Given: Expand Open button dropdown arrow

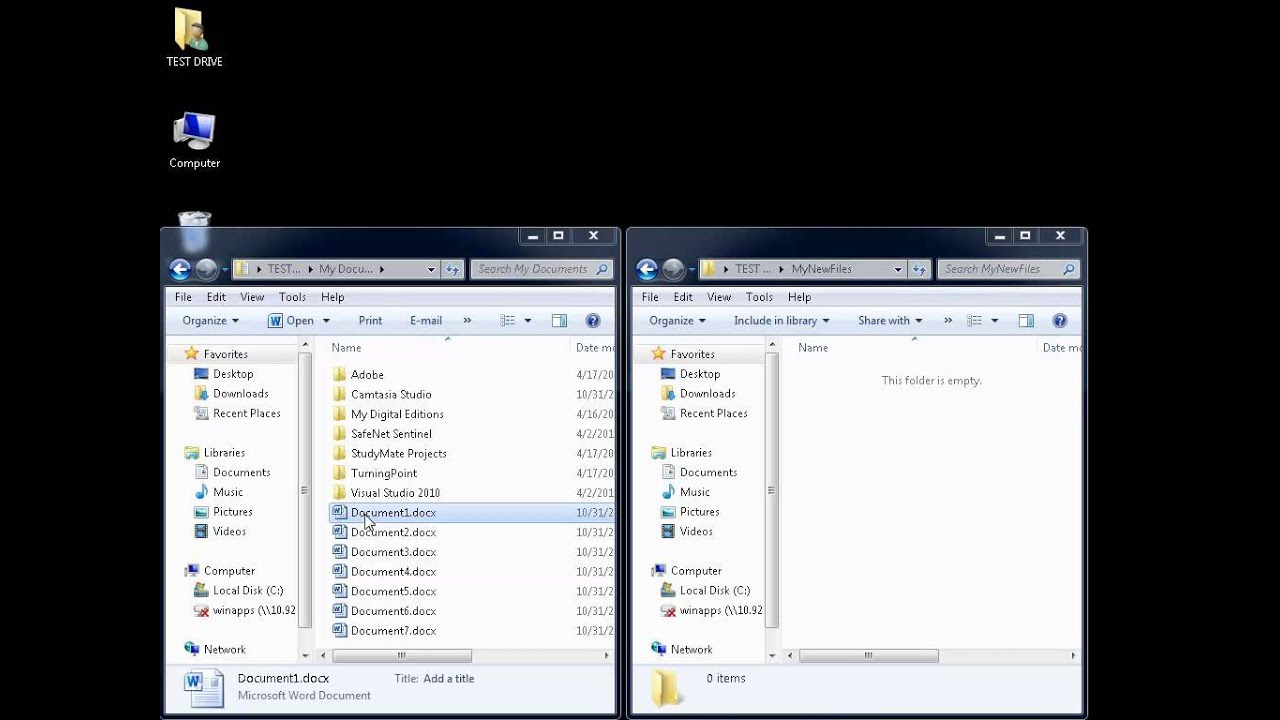Looking at the screenshot, I should coord(325,321).
